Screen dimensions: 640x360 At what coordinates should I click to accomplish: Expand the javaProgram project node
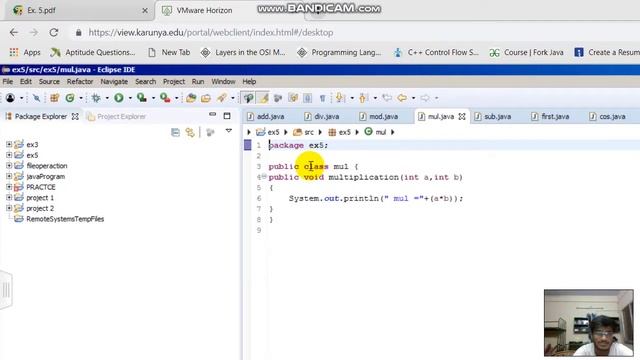(9, 176)
